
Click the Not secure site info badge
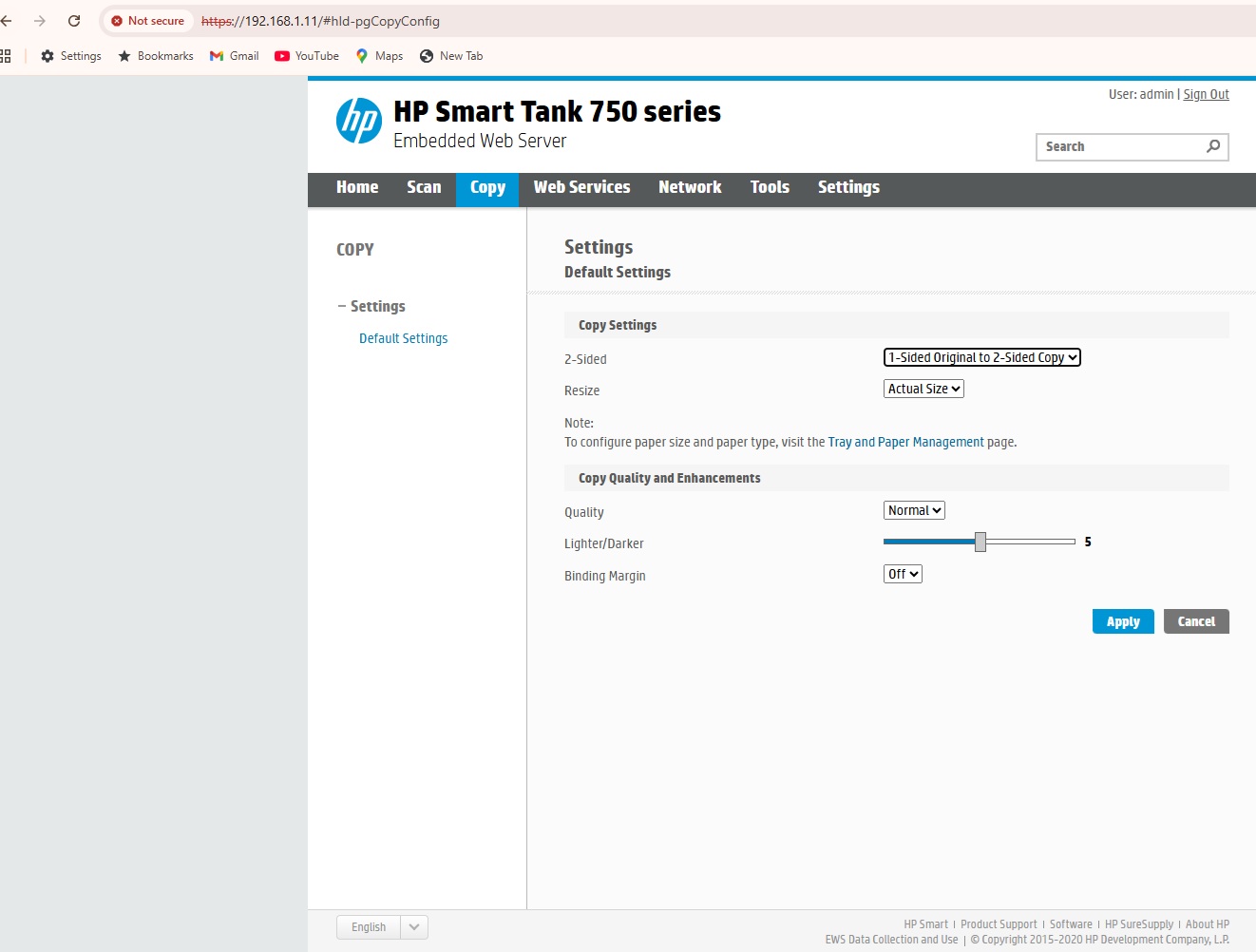(x=147, y=20)
